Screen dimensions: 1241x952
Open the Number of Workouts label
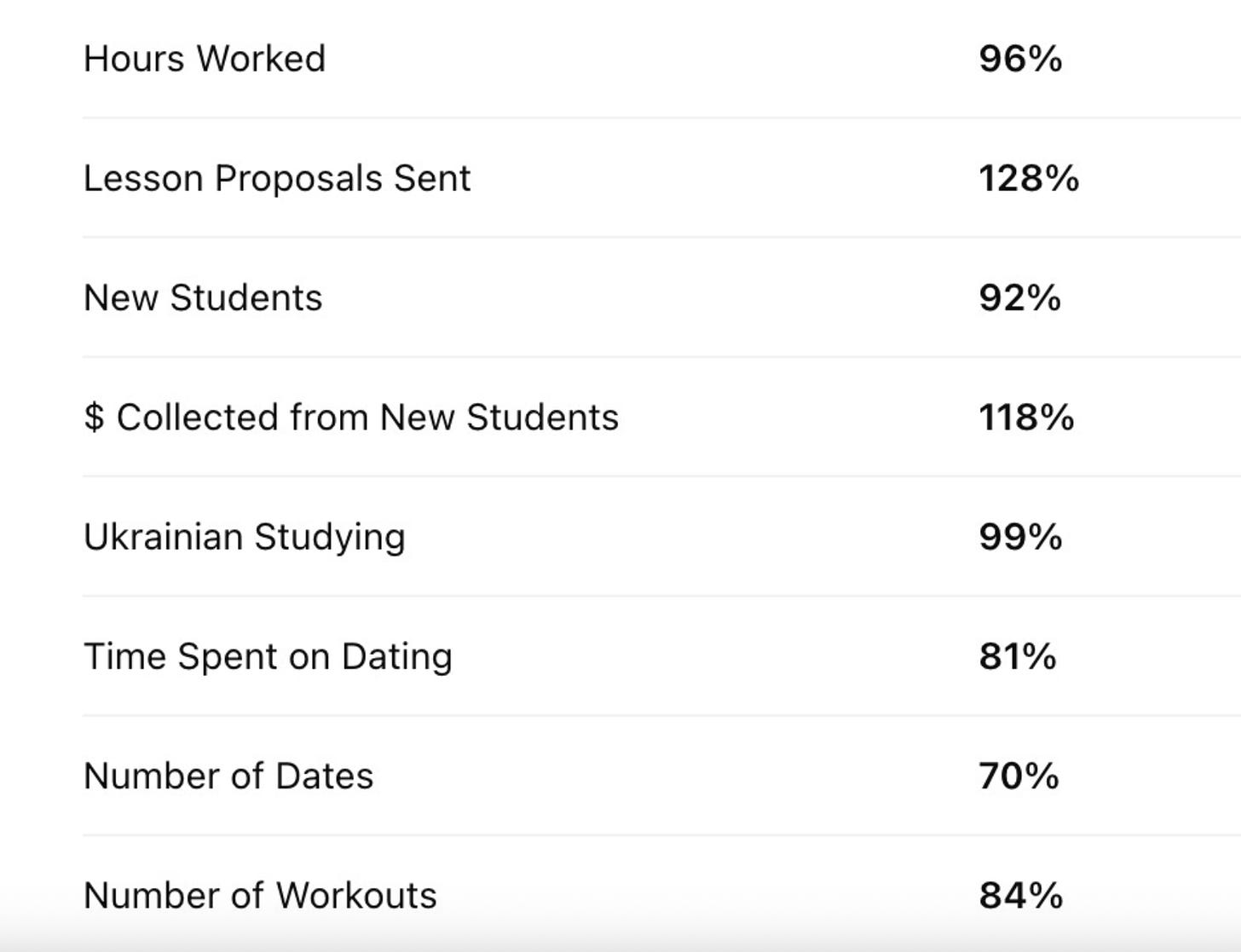pyautogui.click(x=260, y=896)
